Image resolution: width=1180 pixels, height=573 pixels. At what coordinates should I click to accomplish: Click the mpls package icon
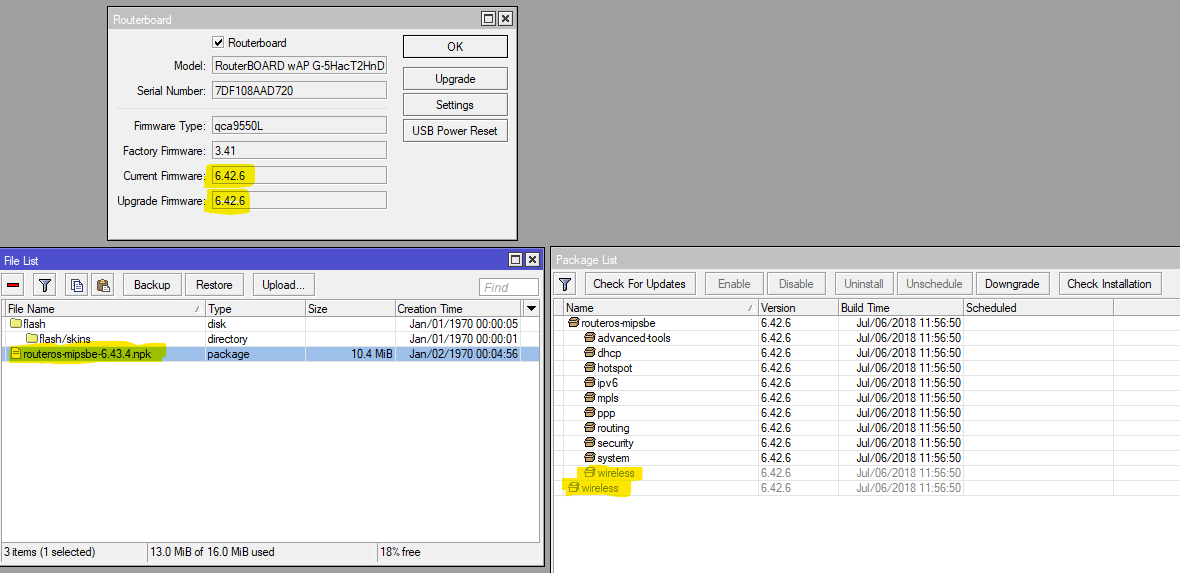point(590,398)
